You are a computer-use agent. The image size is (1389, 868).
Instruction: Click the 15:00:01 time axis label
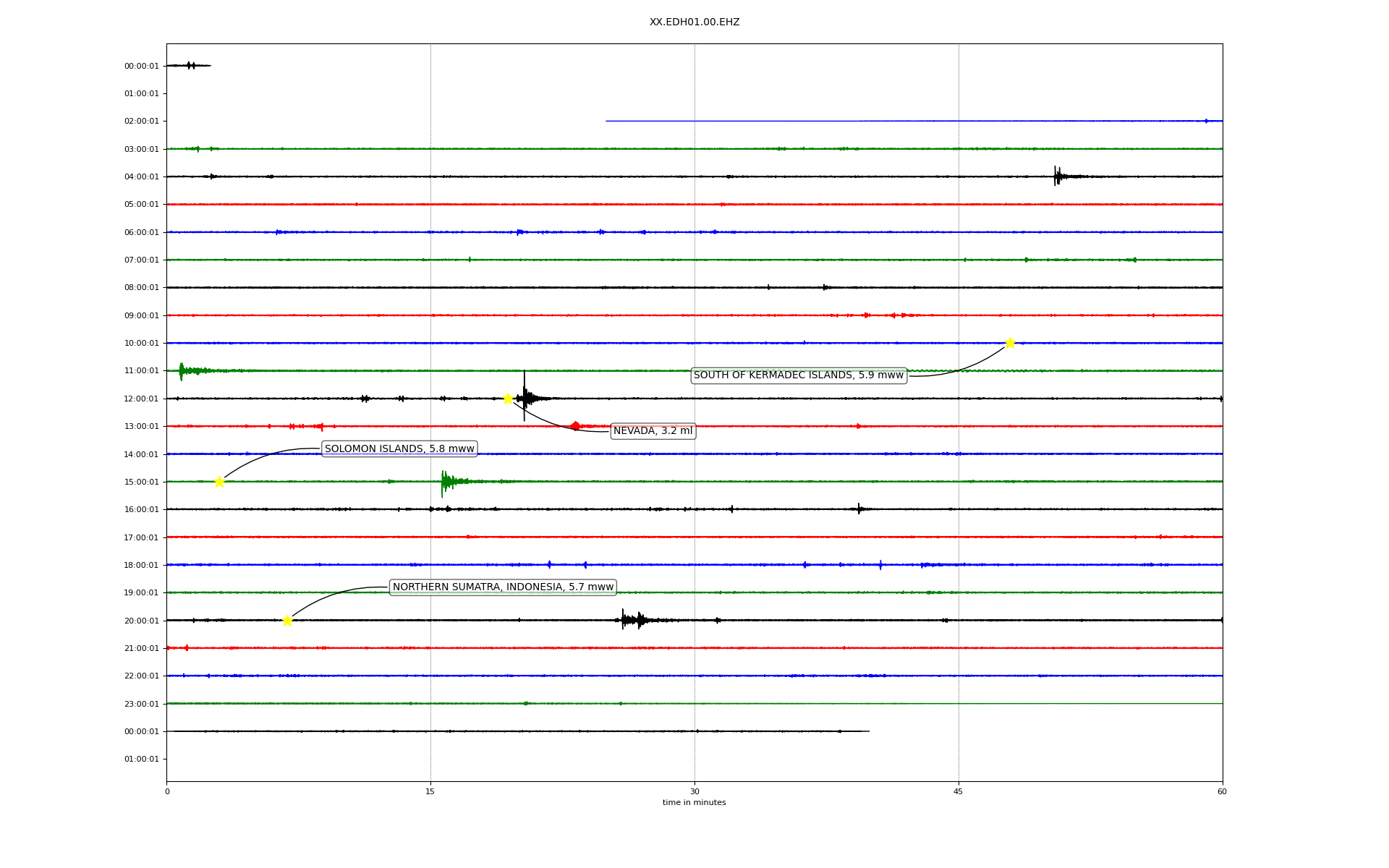(141, 482)
